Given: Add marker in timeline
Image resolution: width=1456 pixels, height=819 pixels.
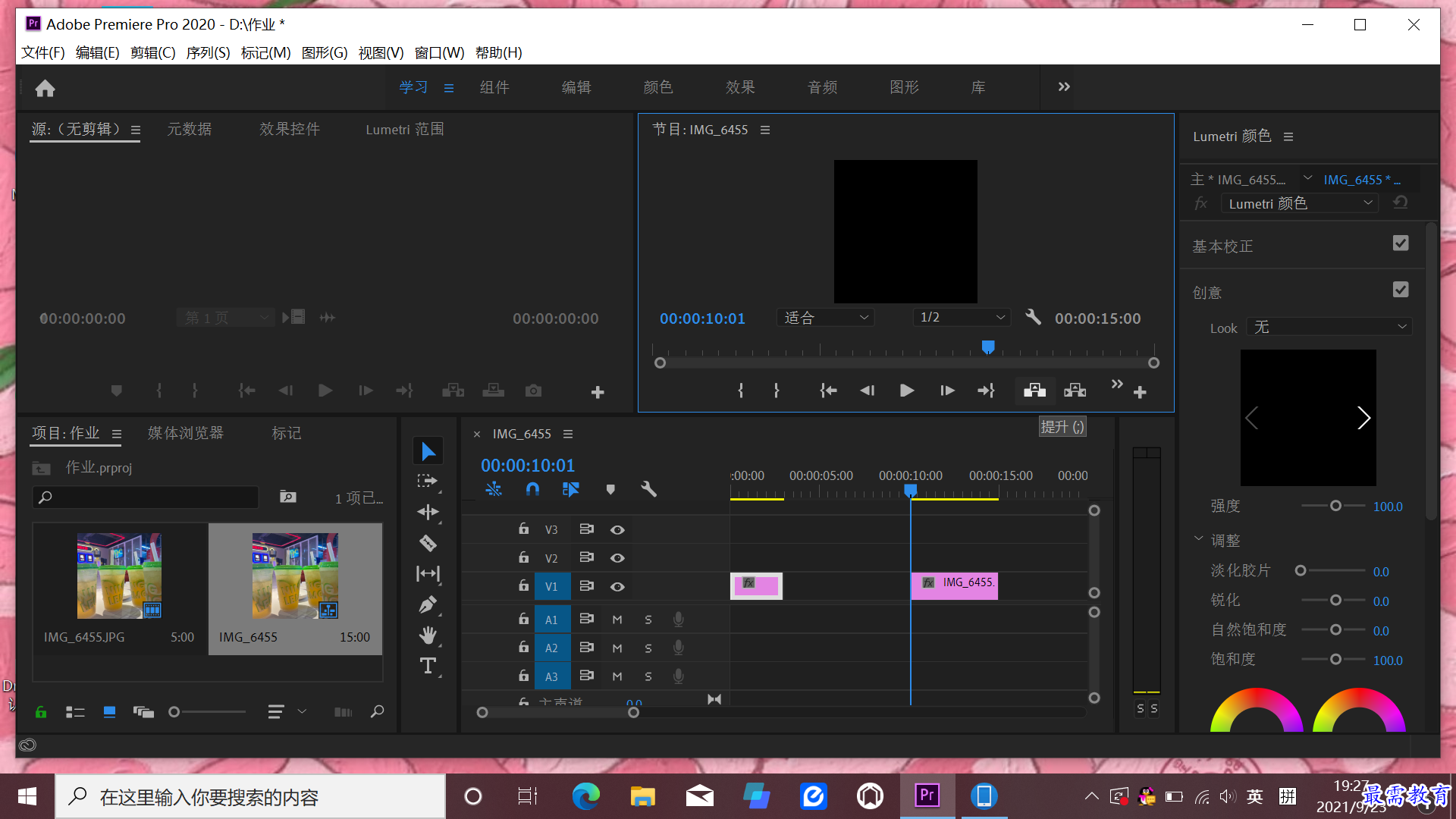Looking at the screenshot, I should (x=610, y=489).
